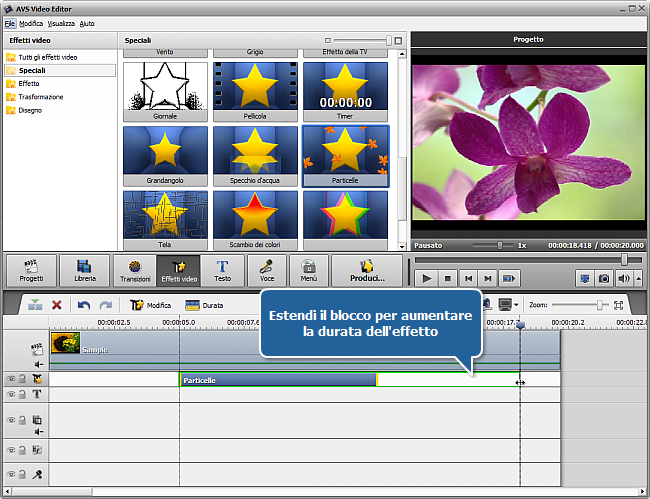The width and height of the screenshot is (650, 499).
Task: Click the playback speed slider
Action: click(500, 245)
